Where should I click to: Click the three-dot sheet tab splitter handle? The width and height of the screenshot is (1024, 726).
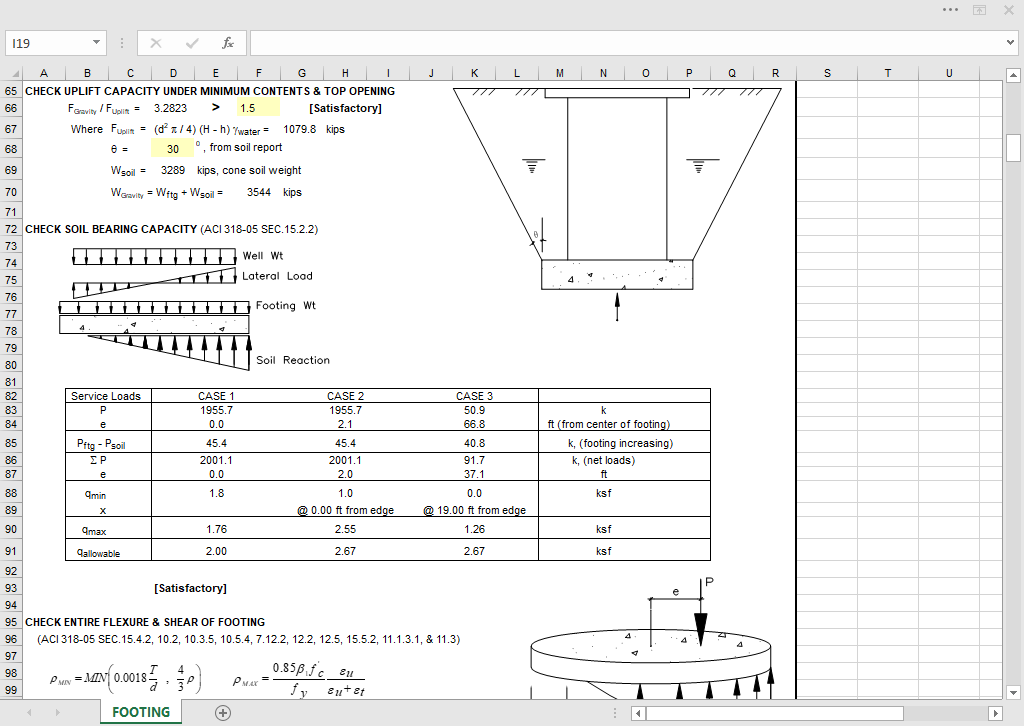pos(615,714)
